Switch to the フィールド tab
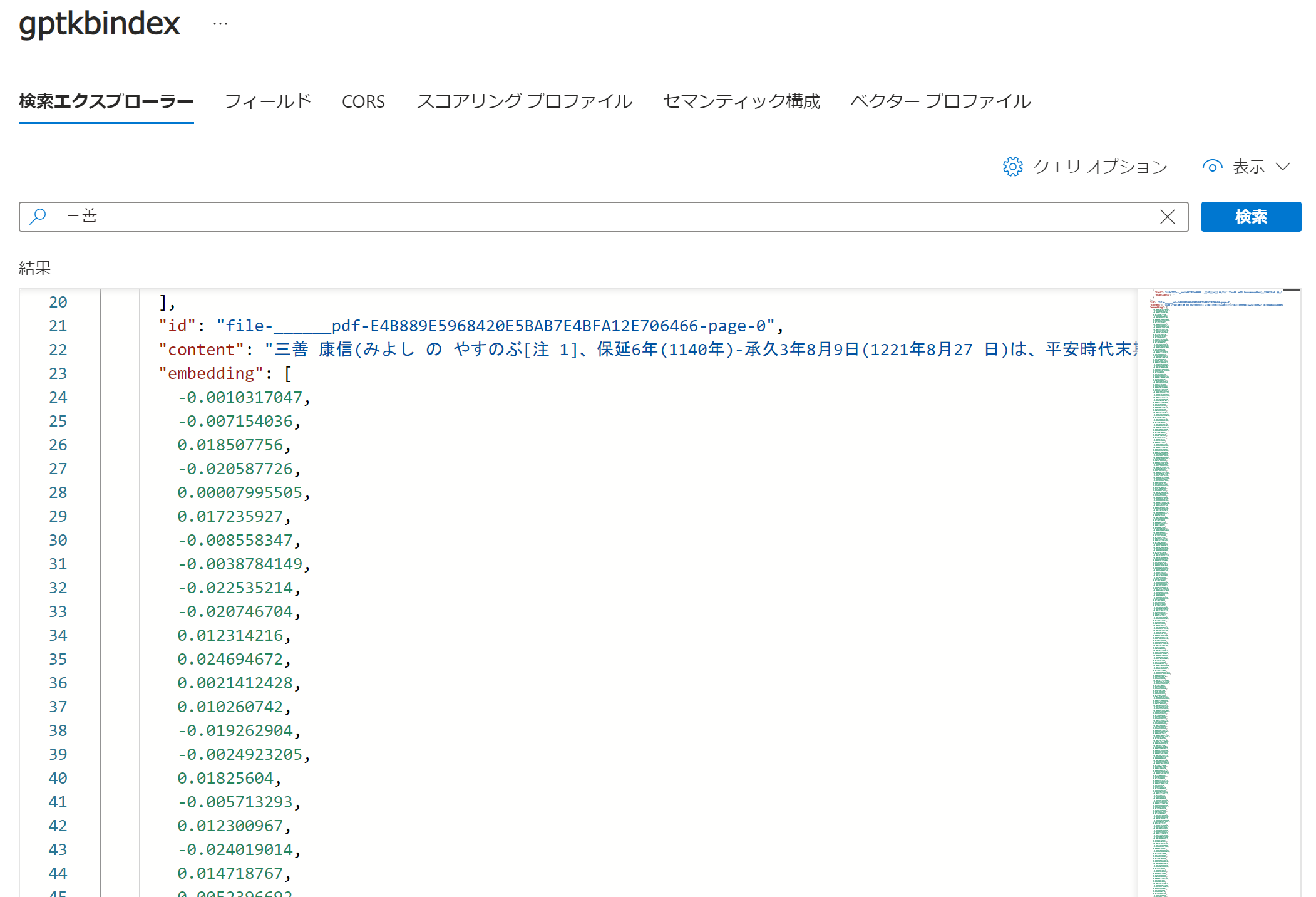 [x=267, y=101]
